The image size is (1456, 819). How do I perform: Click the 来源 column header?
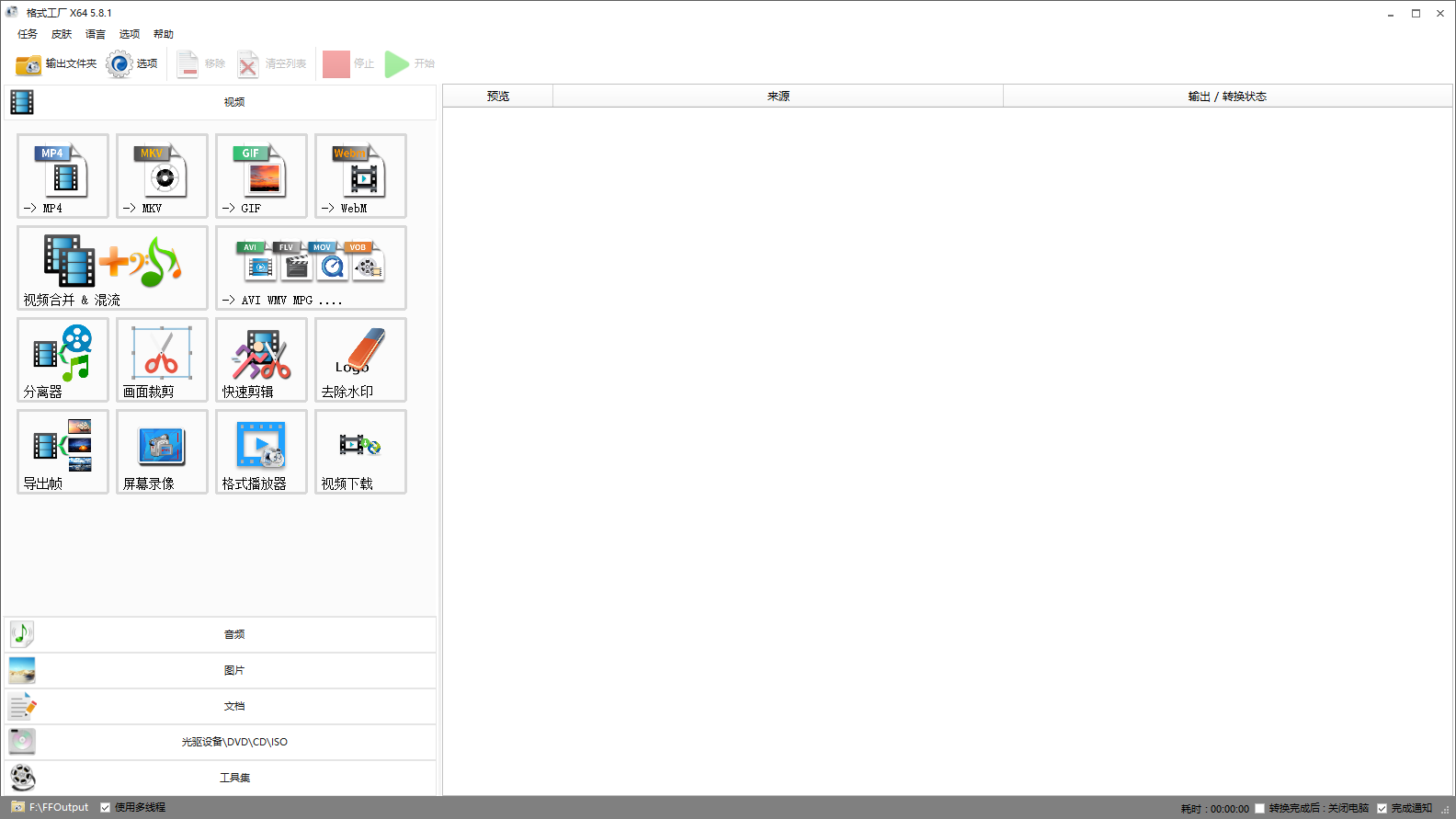coord(778,97)
